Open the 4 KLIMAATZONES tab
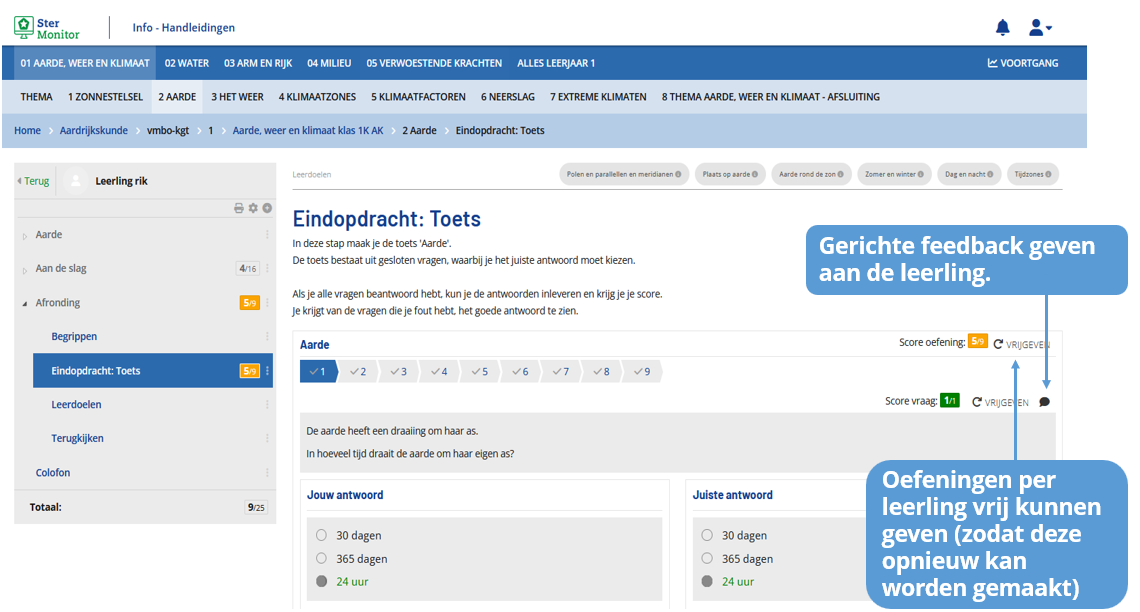 pos(317,97)
